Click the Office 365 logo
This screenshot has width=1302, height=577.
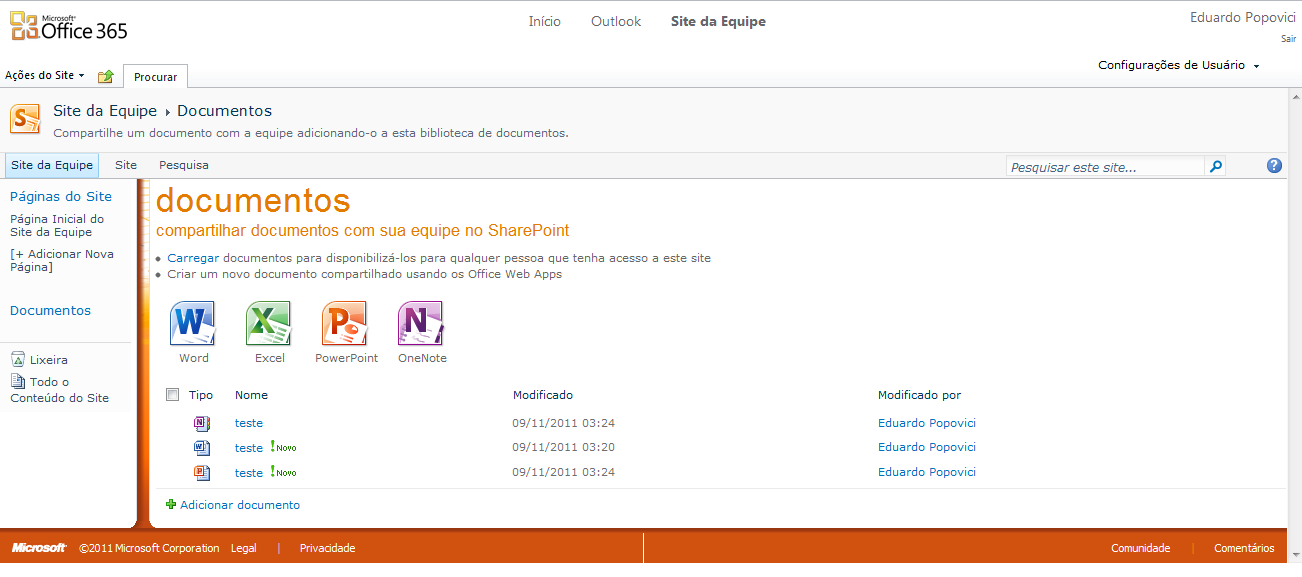[69, 27]
